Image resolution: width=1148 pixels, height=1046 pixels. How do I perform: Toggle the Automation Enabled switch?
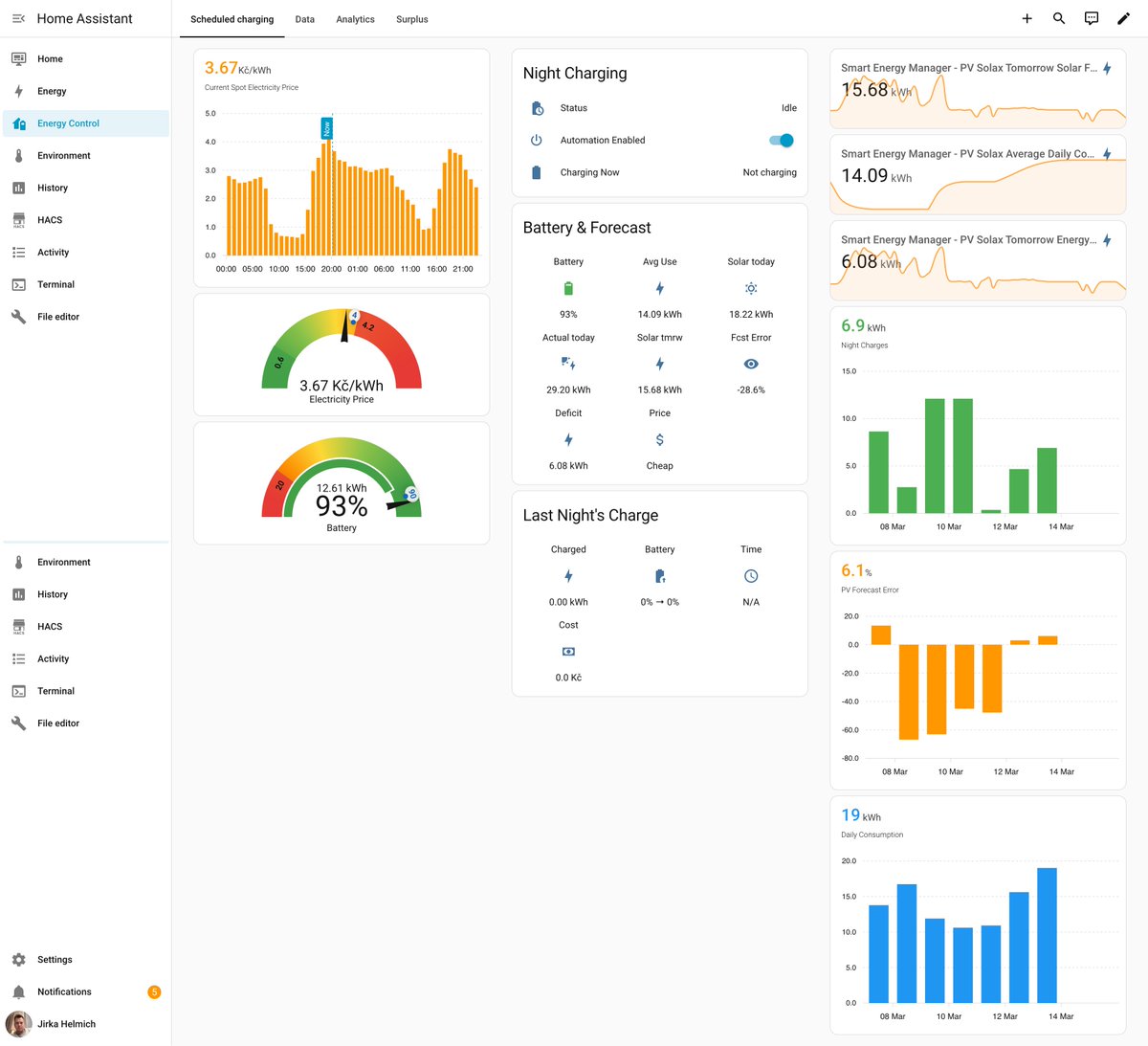coord(782,141)
